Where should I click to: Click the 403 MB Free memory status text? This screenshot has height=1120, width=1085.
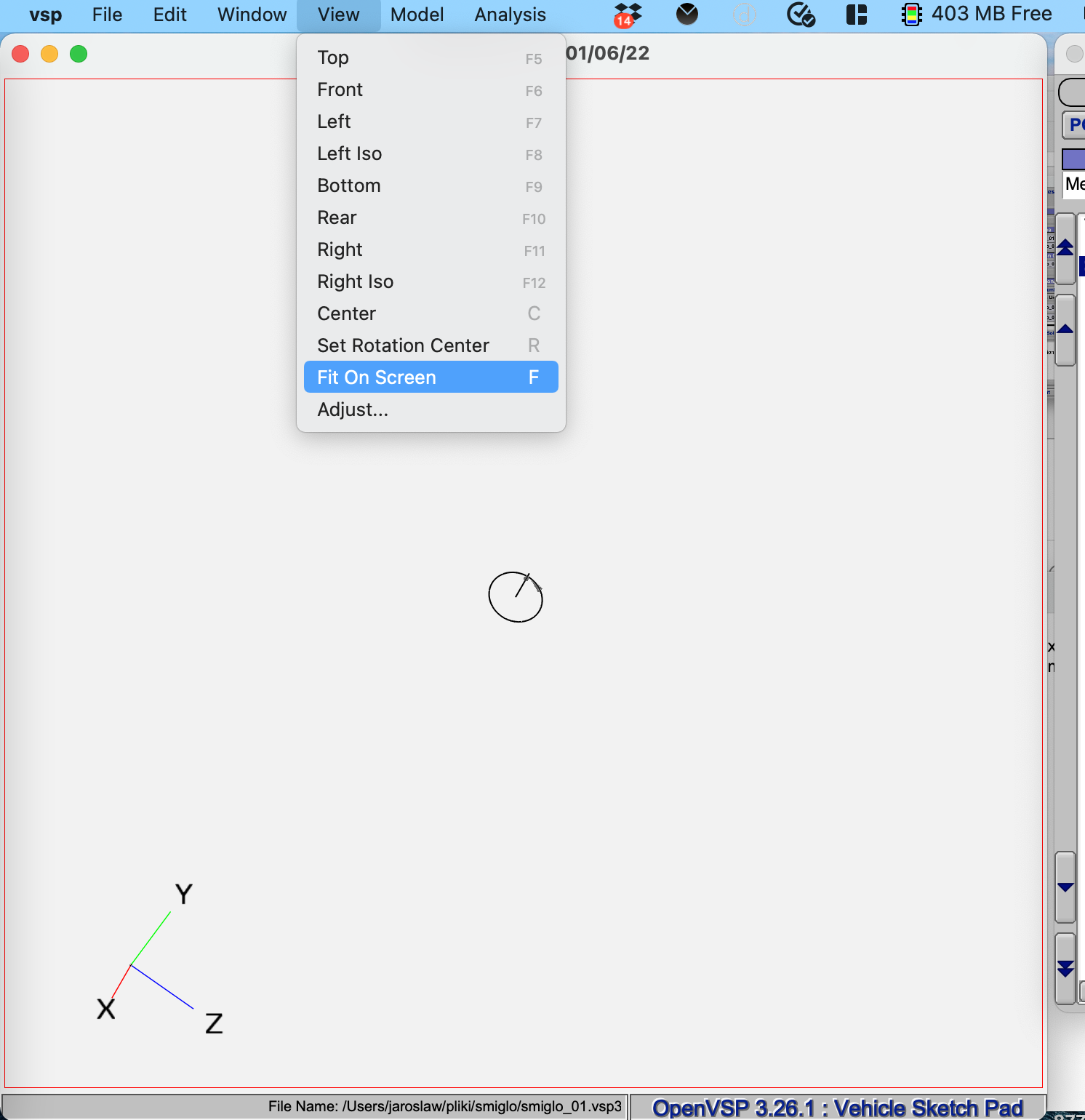(x=991, y=15)
